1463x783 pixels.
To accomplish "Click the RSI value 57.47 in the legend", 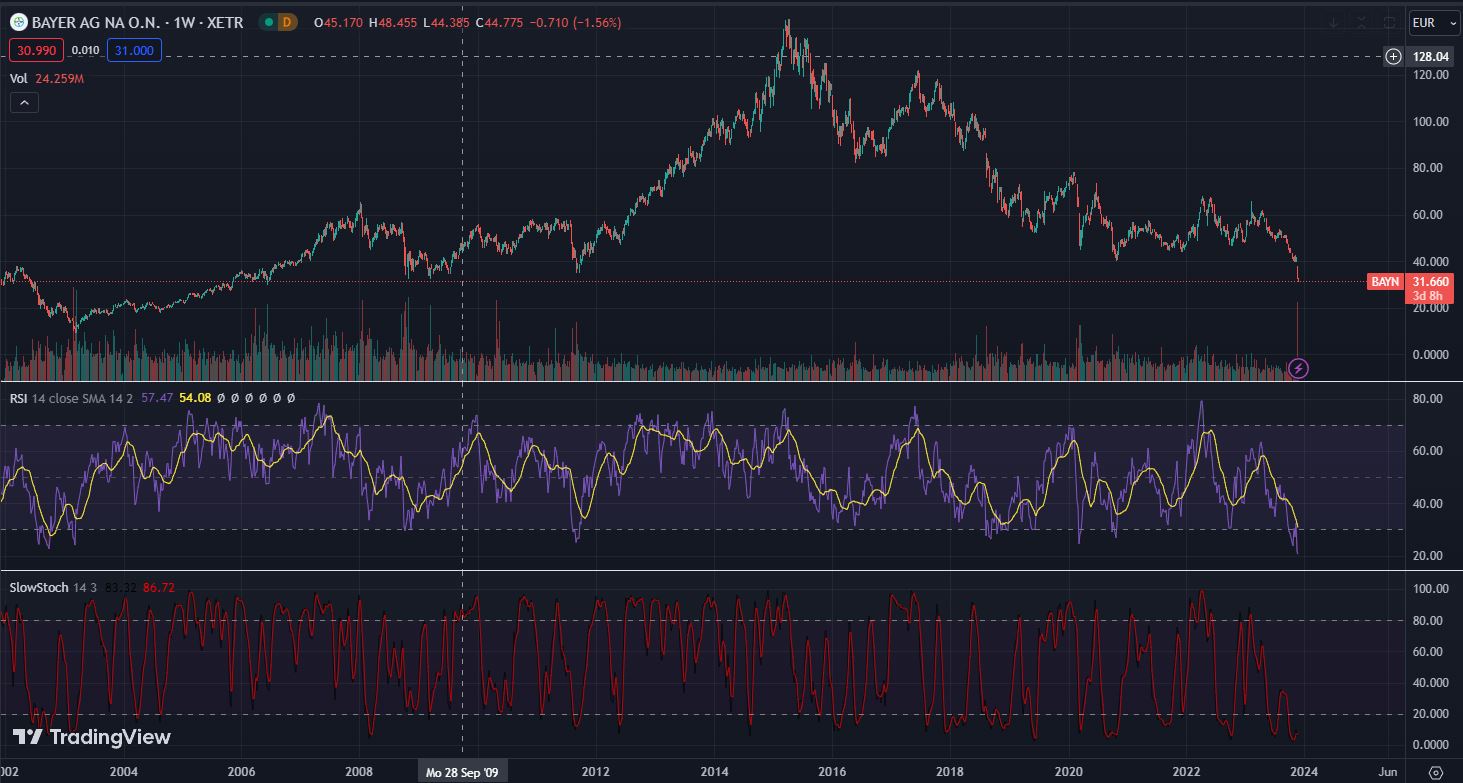I will coord(157,398).
